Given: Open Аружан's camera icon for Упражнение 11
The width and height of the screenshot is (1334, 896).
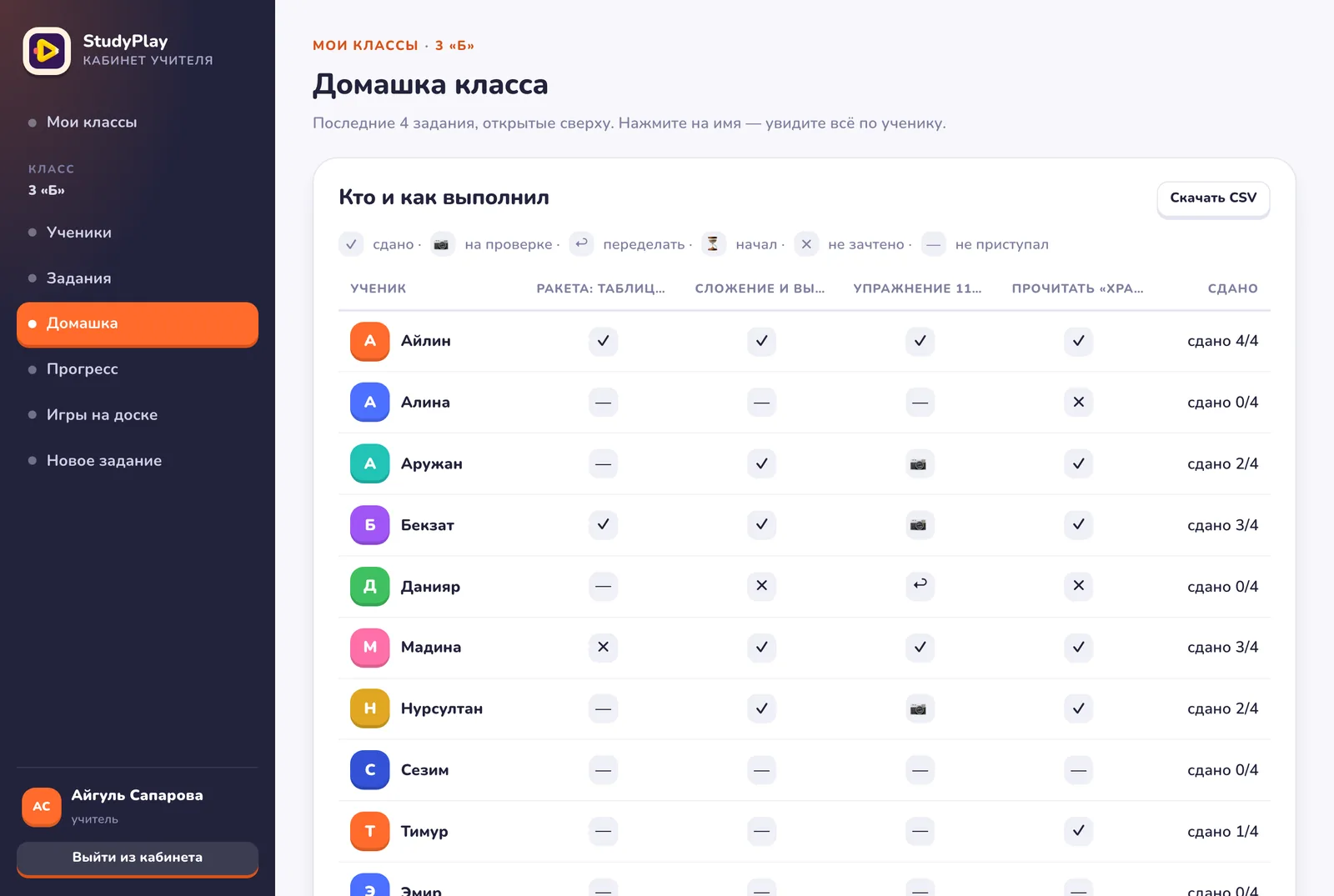Looking at the screenshot, I should pyautogui.click(x=920, y=463).
